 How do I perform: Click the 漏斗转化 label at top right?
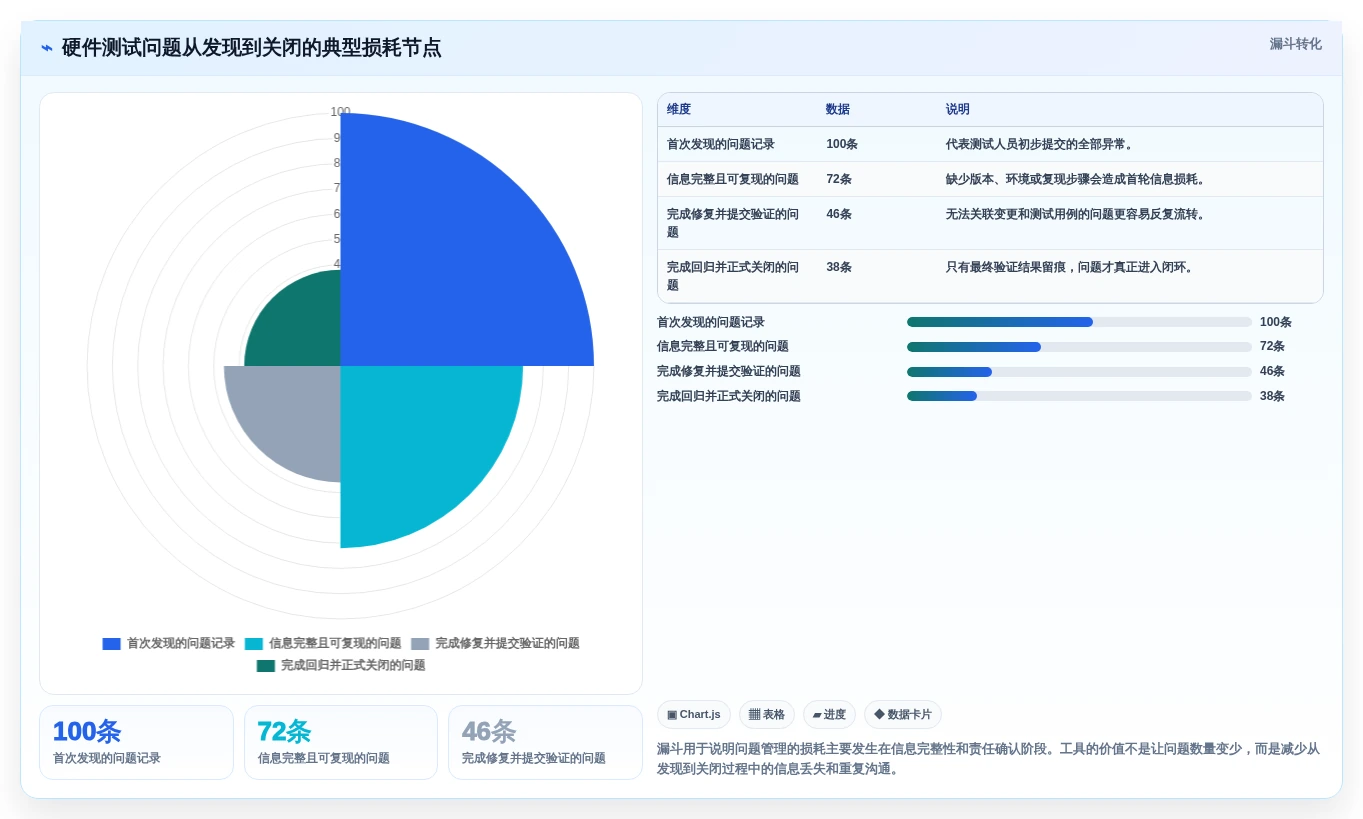1295,44
